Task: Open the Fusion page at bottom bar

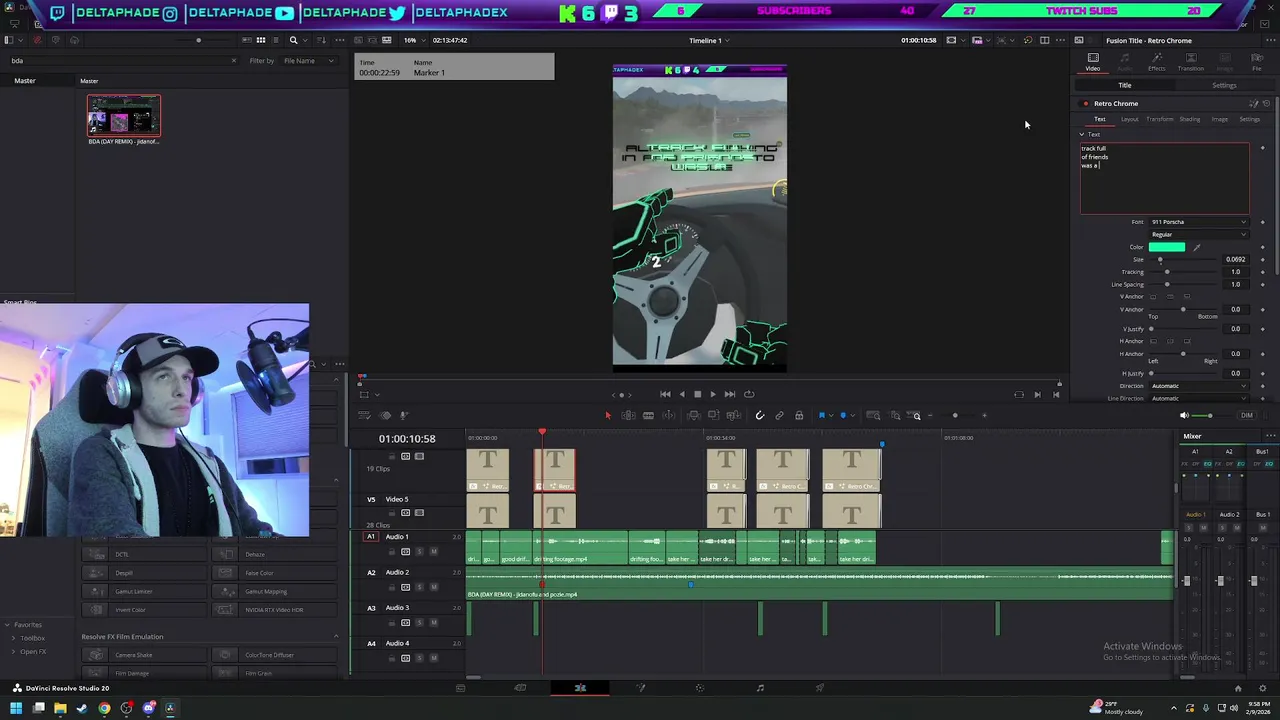Action: coord(641,688)
